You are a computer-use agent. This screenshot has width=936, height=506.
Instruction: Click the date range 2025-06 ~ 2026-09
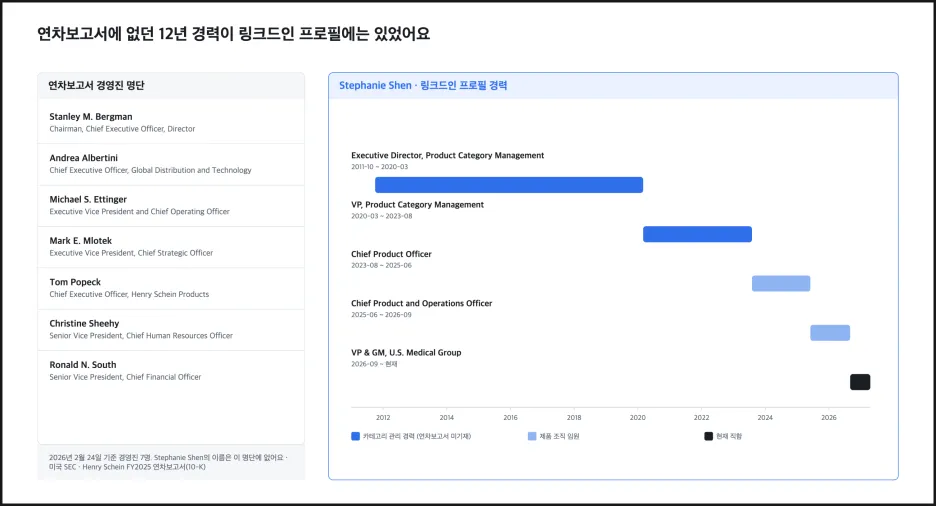click(381, 315)
